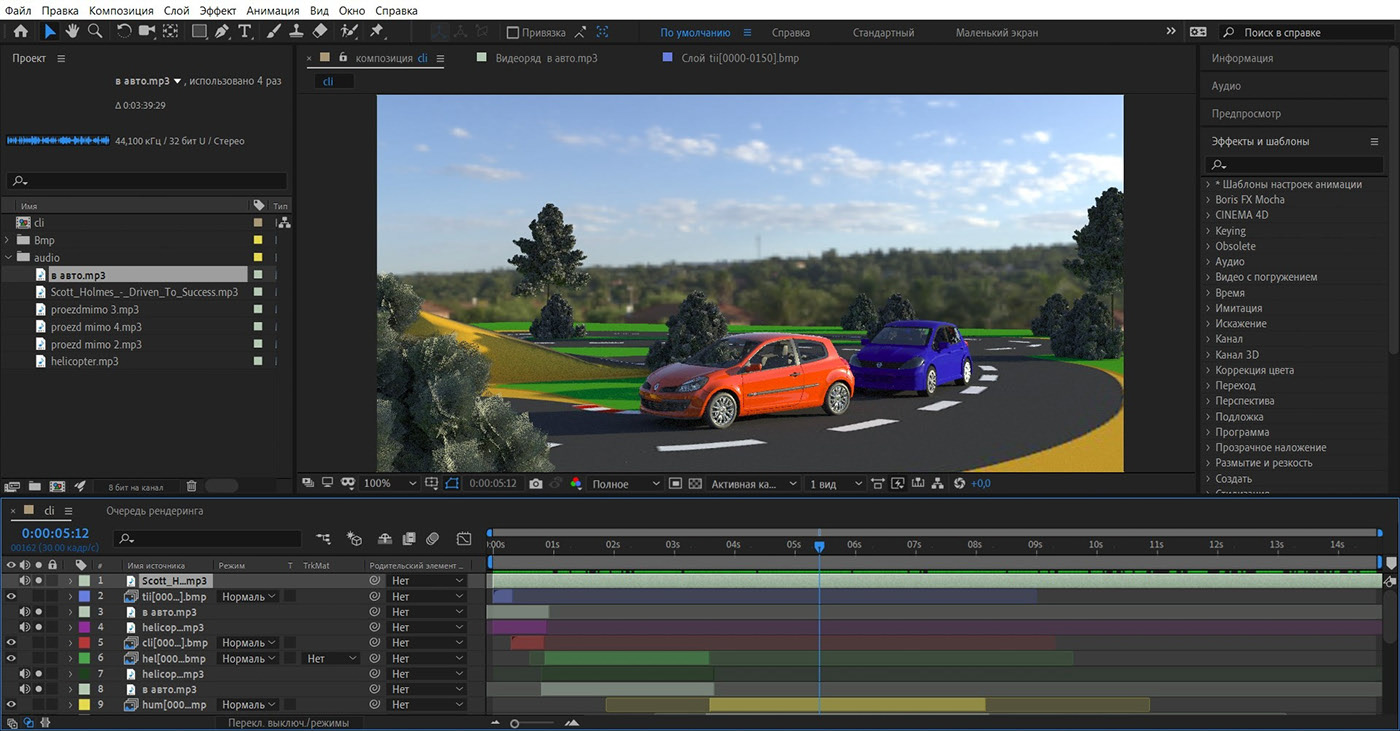1400x731 pixels.
Task: Expand the Bmp folder in project
Action: click(x=8, y=241)
